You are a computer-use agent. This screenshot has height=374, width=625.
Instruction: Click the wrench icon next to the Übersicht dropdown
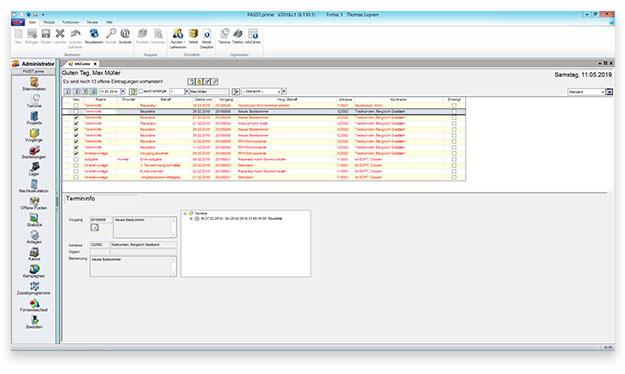pos(236,92)
